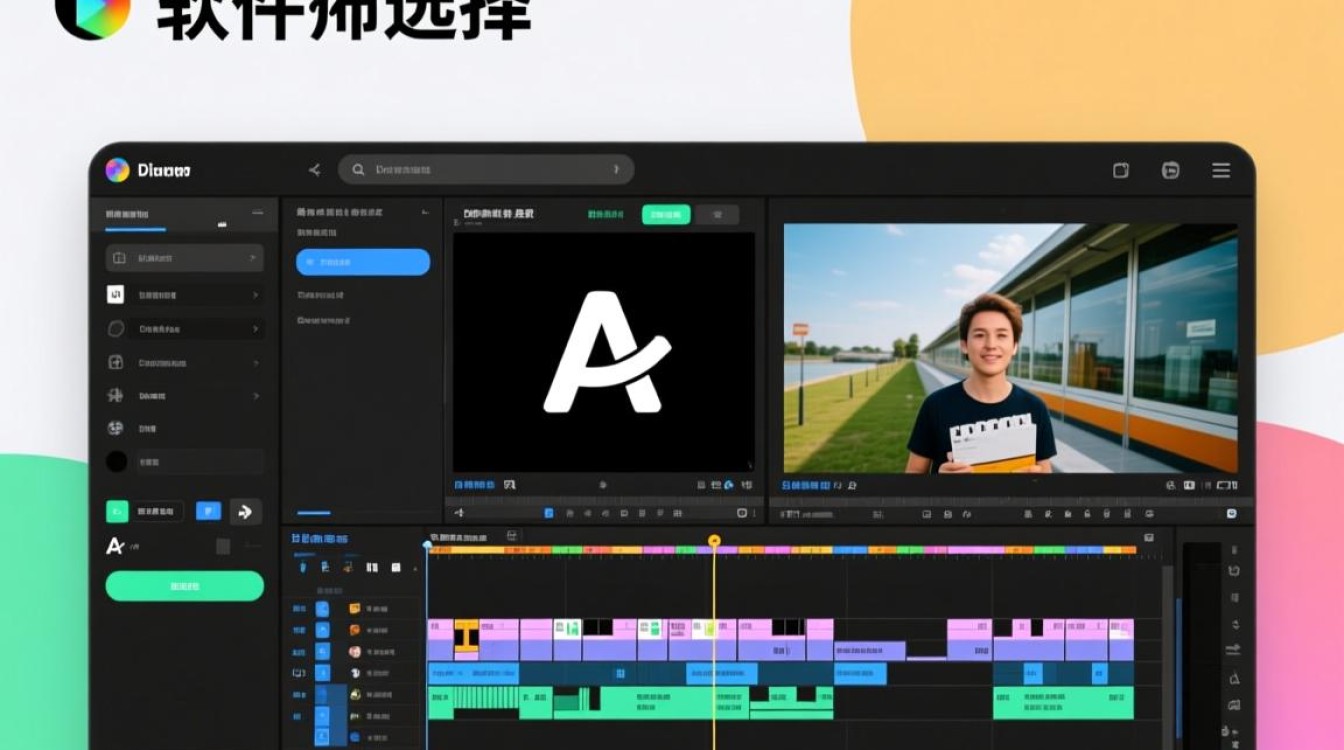Toggle the blue square on the third track header

[322, 651]
